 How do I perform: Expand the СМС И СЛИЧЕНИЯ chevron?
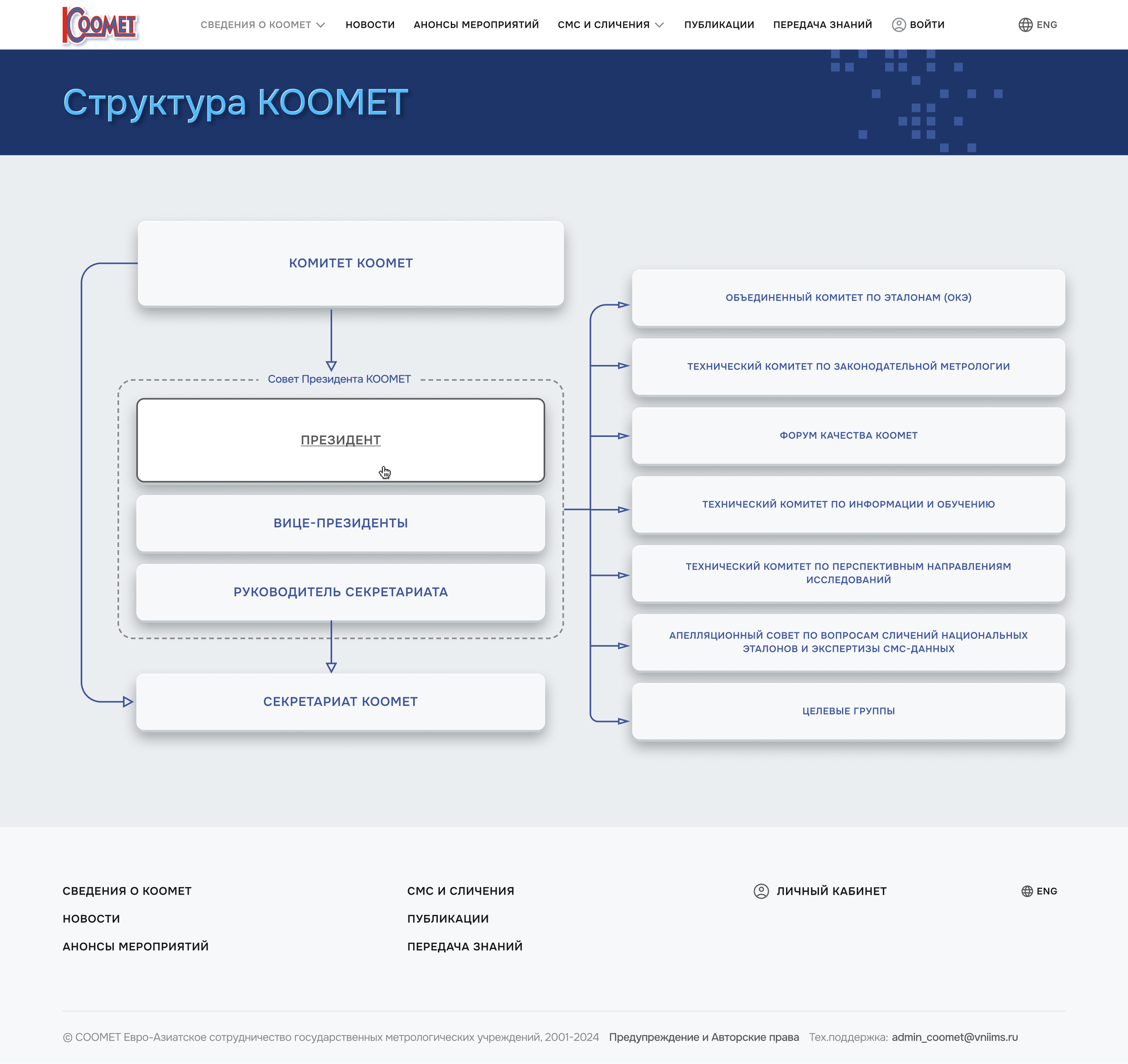(659, 25)
